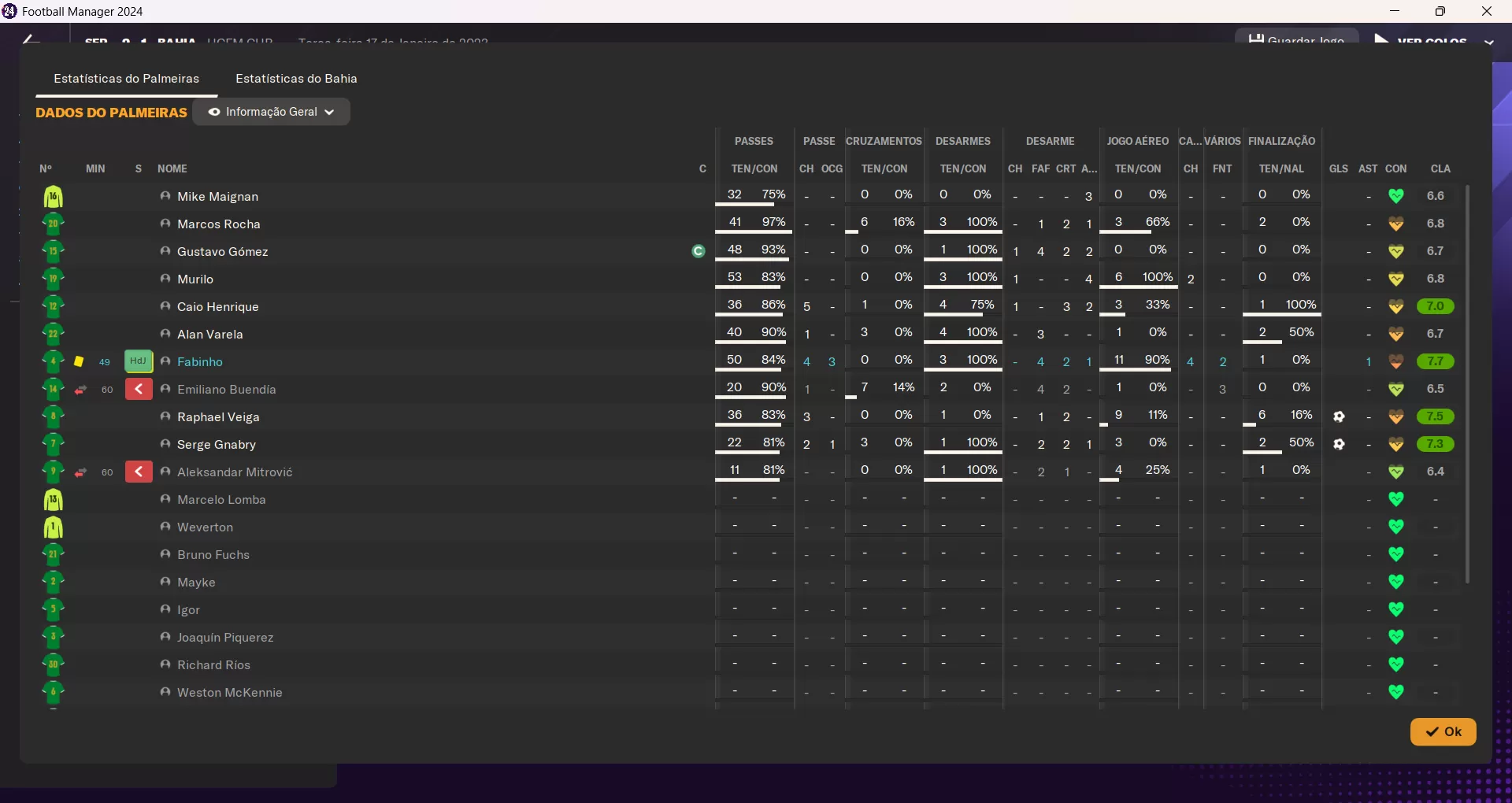Click Mike Maignan's green condition heart
Image resolution: width=1512 pixels, height=803 pixels.
tap(1396, 196)
